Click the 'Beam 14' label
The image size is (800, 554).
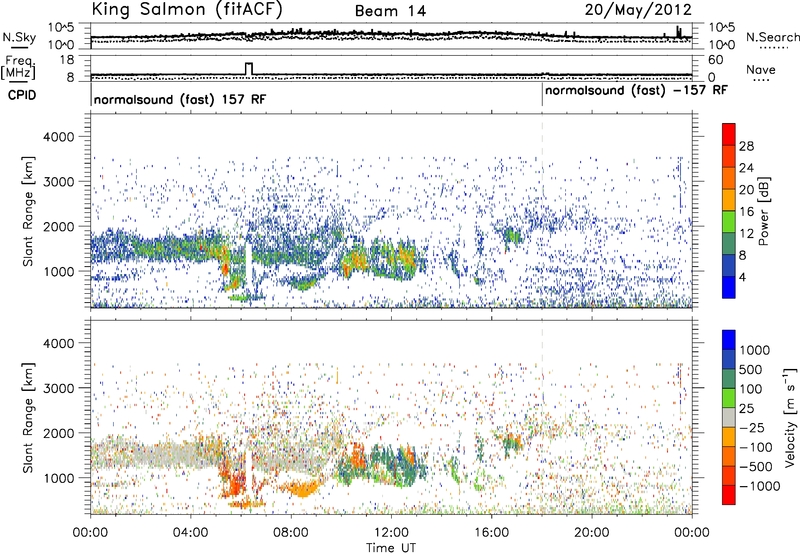(x=390, y=11)
